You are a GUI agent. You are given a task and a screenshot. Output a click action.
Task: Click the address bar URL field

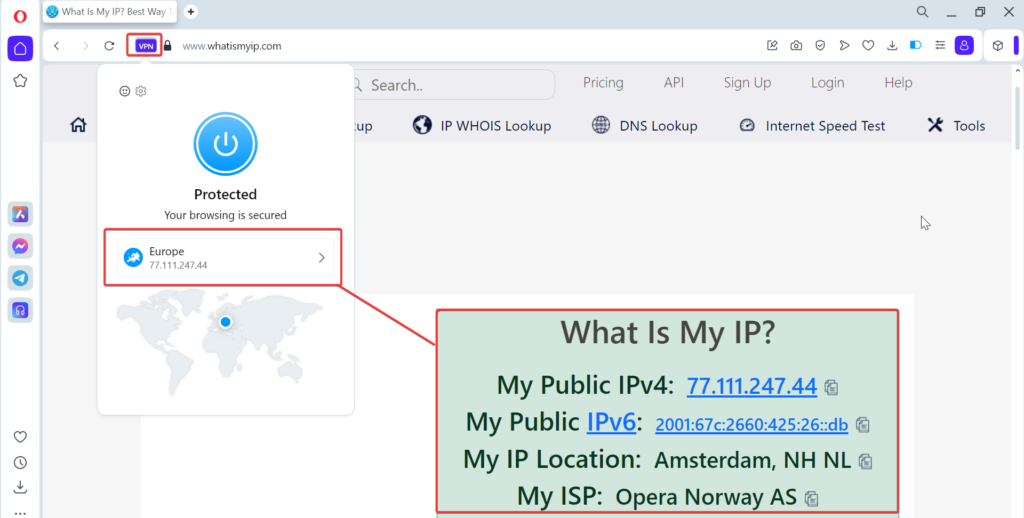(x=232, y=46)
